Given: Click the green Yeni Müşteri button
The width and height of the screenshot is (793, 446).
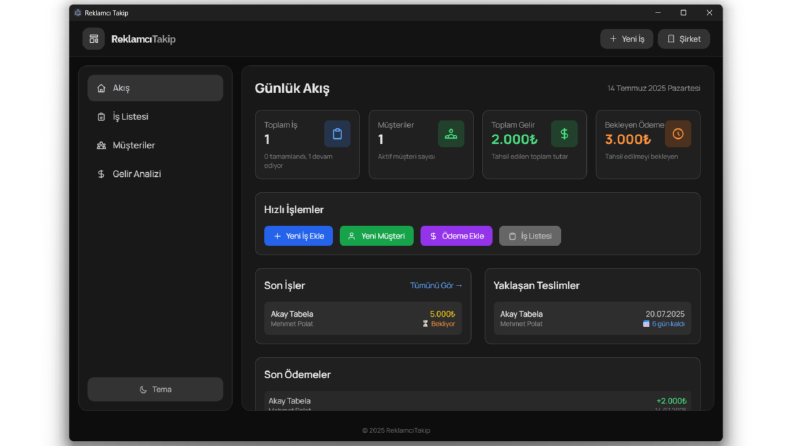Looking at the screenshot, I should pyautogui.click(x=376, y=236).
